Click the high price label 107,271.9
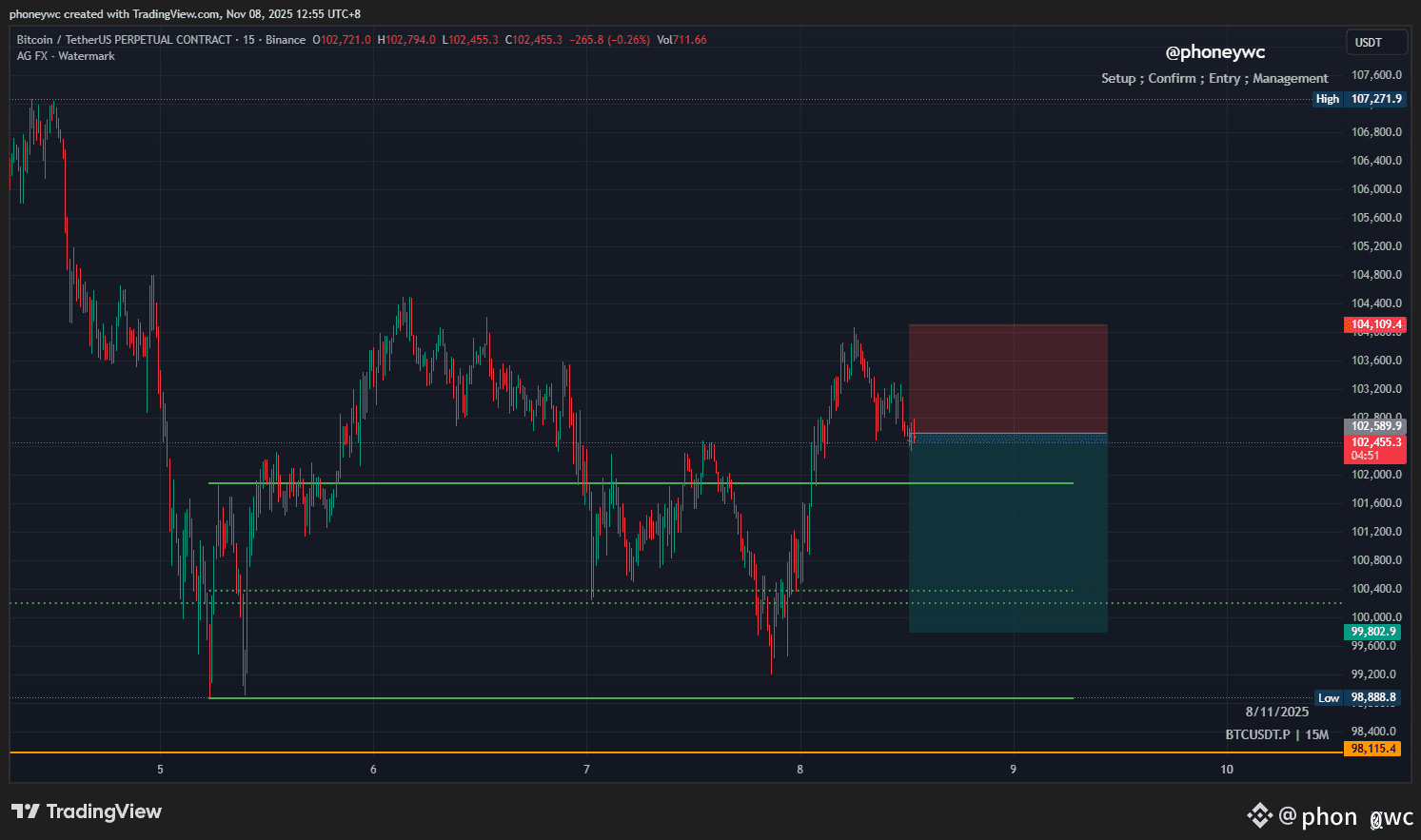Screen dimensions: 1421x840 pos(1375,99)
